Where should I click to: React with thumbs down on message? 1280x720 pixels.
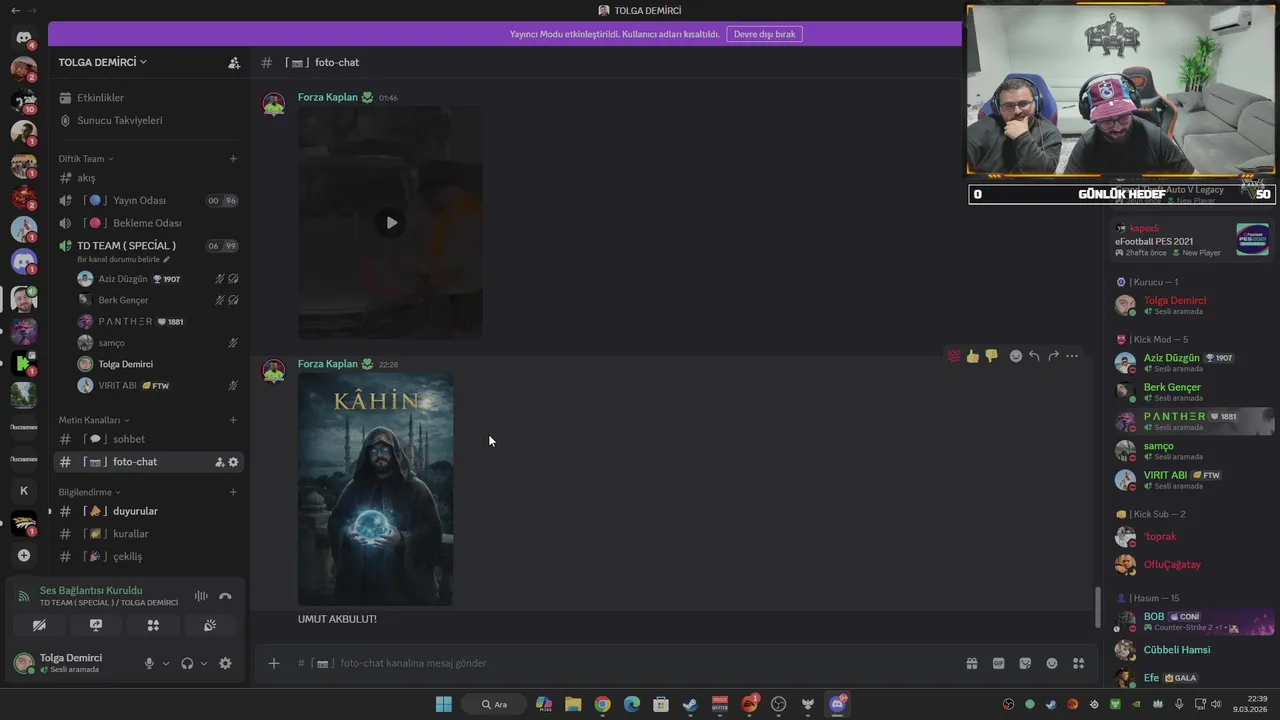(991, 356)
